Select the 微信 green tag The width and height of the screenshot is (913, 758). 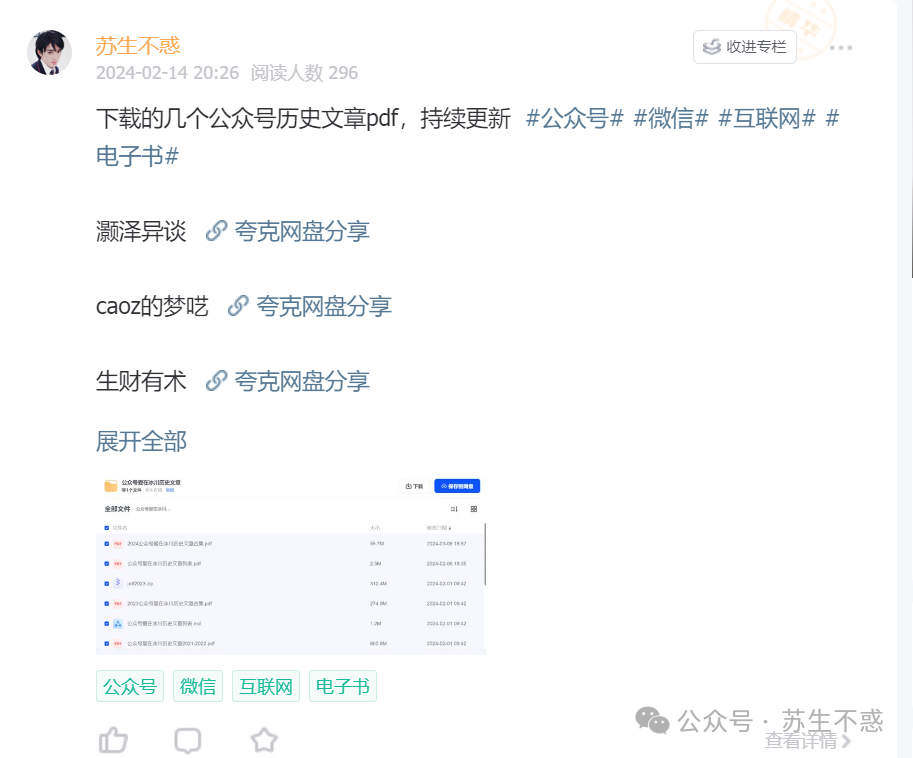(x=198, y=686)
